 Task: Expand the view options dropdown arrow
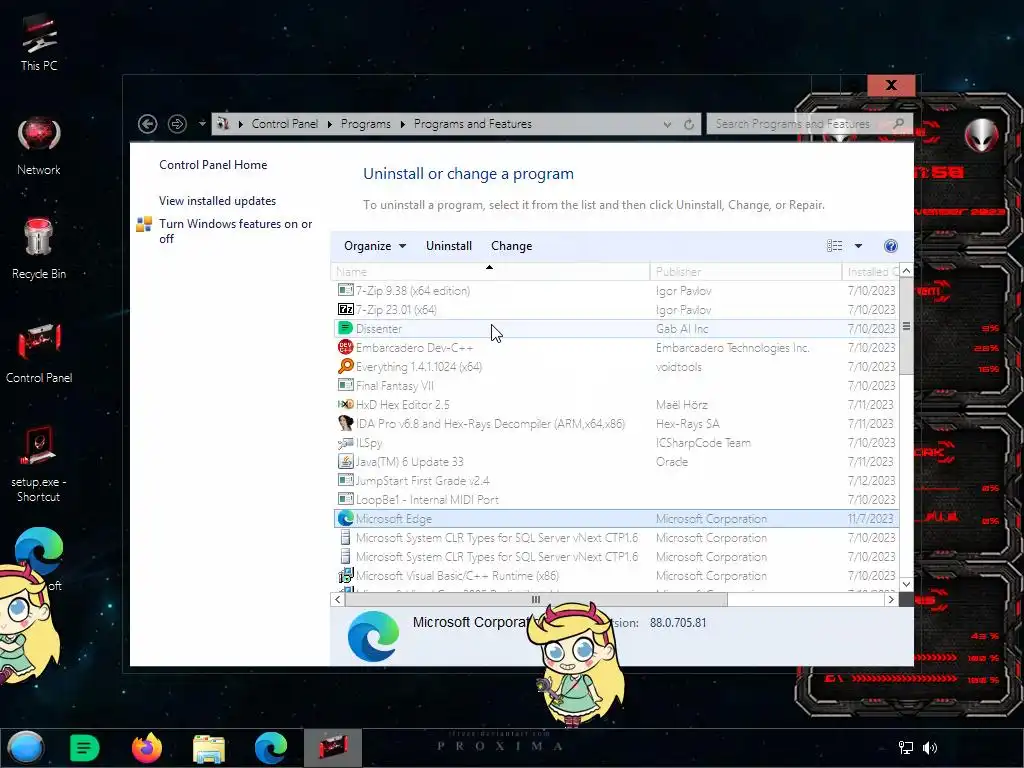(859, 246)
